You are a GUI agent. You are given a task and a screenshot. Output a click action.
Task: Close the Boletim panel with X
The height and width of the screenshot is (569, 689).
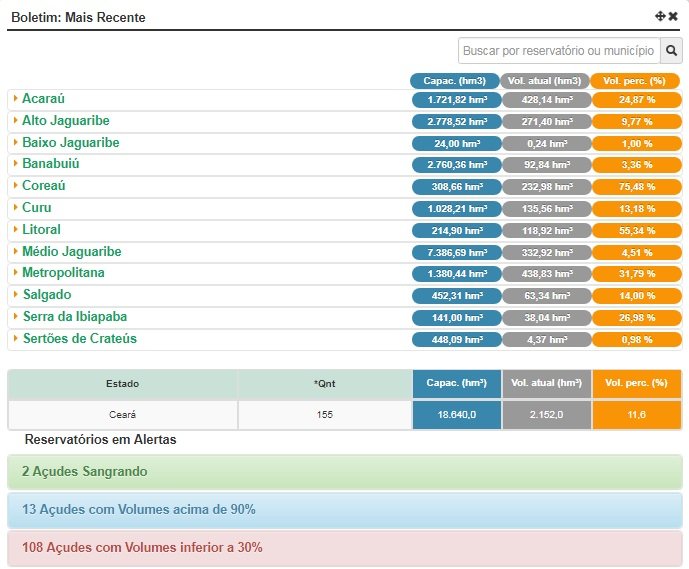tap(673, 16)
